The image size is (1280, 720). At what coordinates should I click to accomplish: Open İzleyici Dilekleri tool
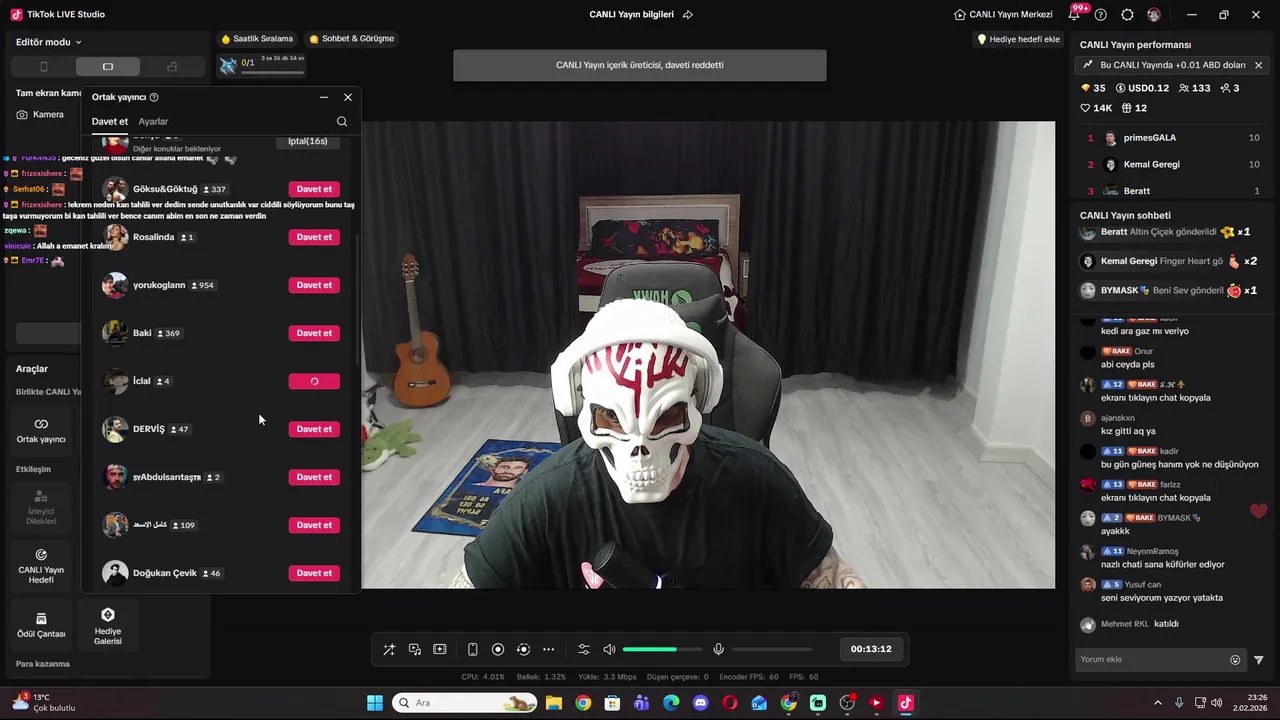point(41,508)
